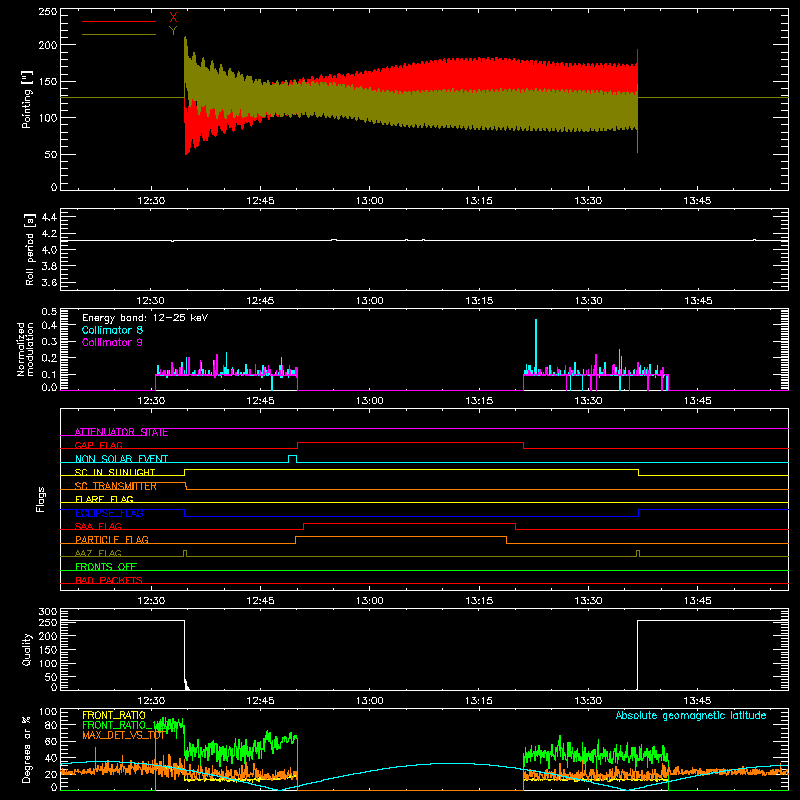Click the 4.4 tick on Roll period axis

[x=49, y=217]
